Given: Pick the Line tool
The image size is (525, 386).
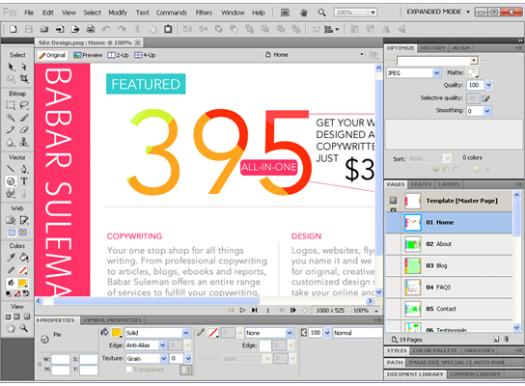Looking at the screenshot, I should pos(11,169).
